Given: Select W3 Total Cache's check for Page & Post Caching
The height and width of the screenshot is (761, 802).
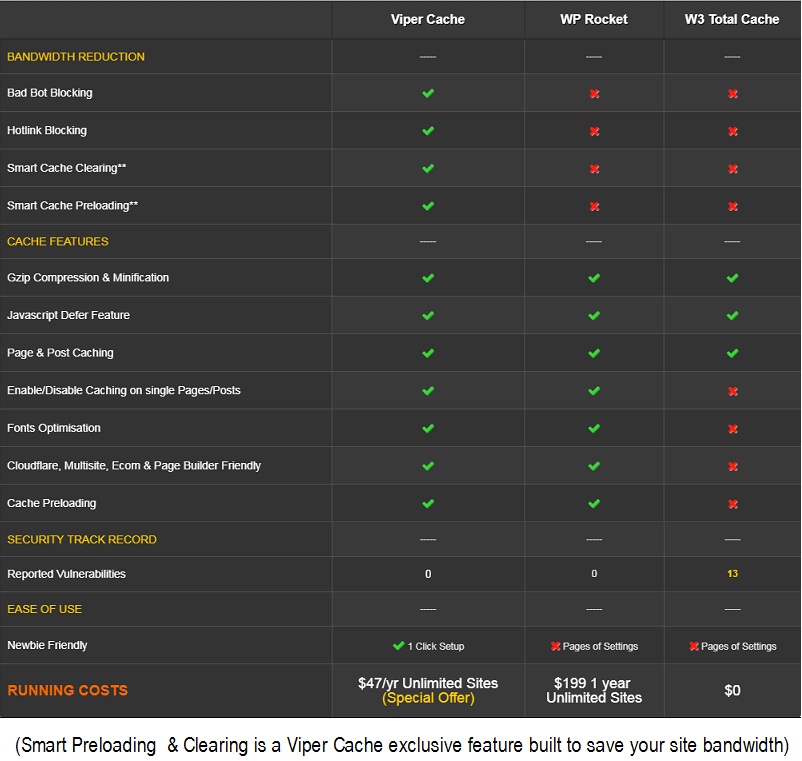Looking at the screenshot, I should point(733,353).
